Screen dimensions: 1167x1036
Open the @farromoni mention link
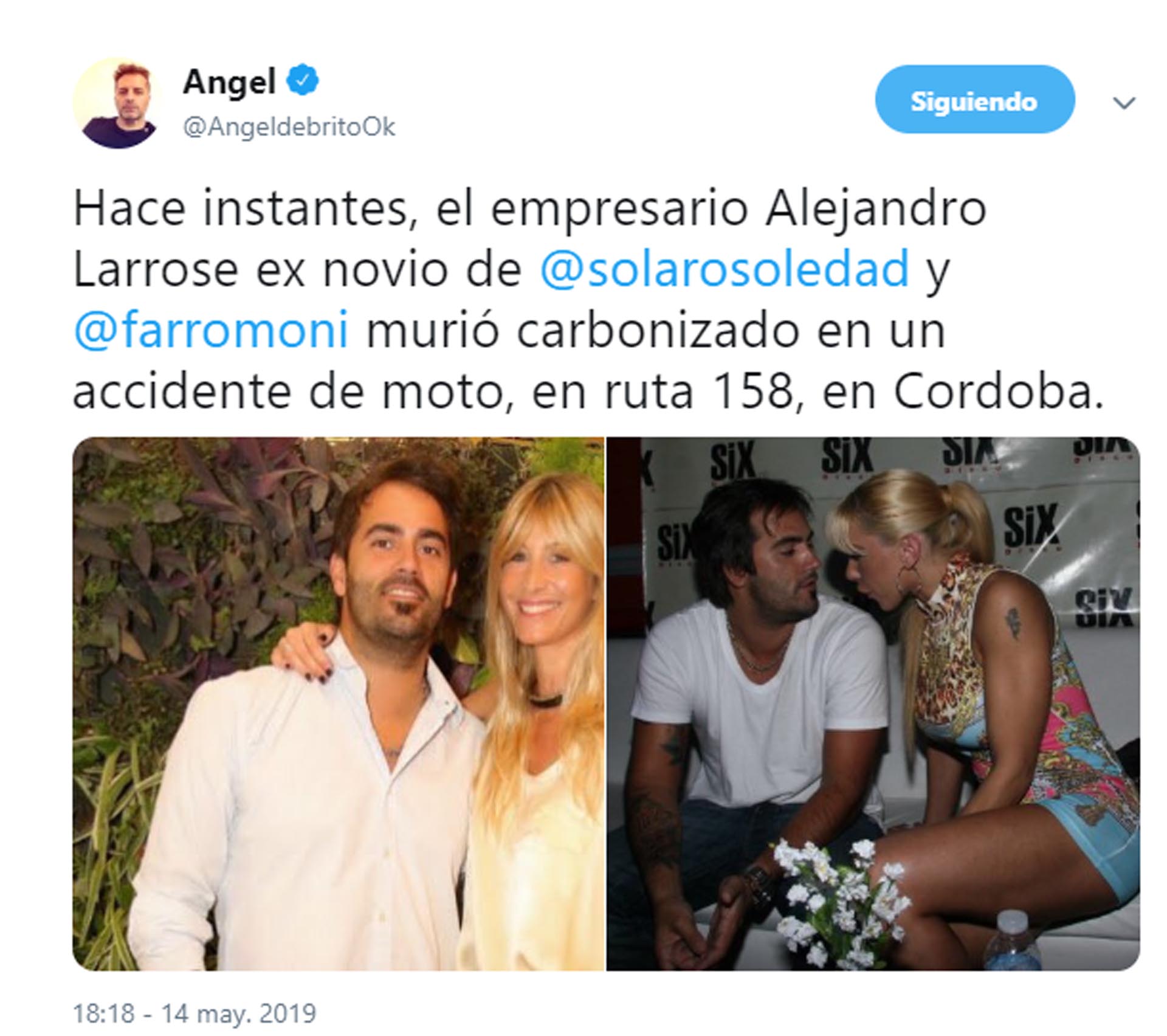coord(210,330)
